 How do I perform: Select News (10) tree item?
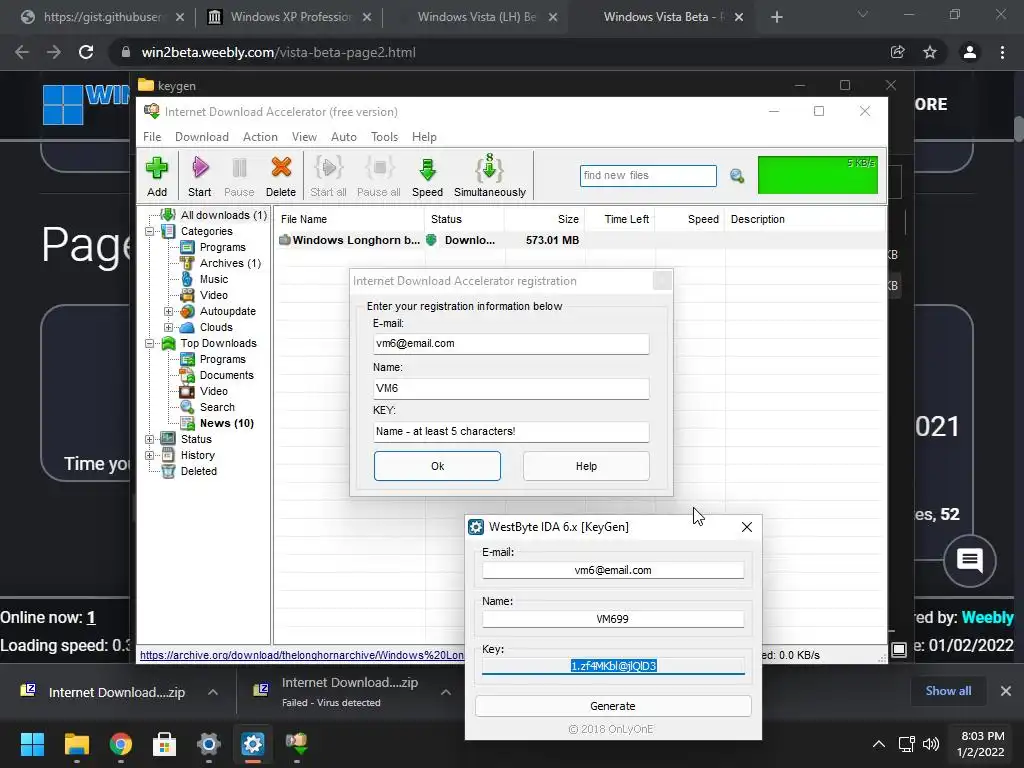pyautogui.click(x=227, y=423)
